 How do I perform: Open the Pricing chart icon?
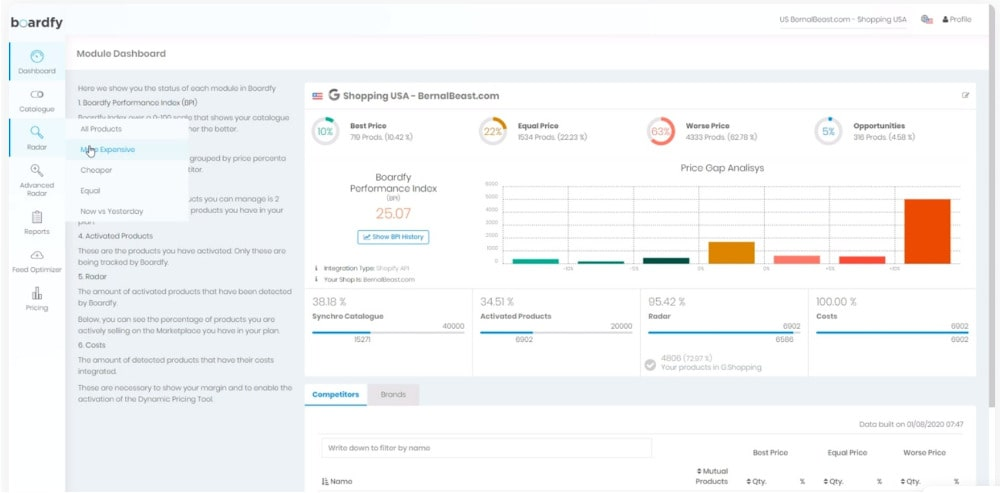(37, 294)
